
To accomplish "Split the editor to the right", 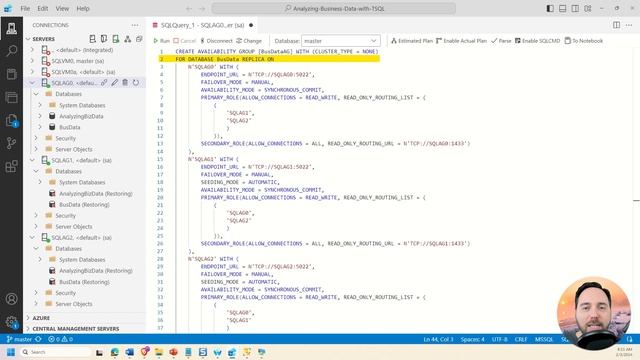I will (x=616, y=25).
